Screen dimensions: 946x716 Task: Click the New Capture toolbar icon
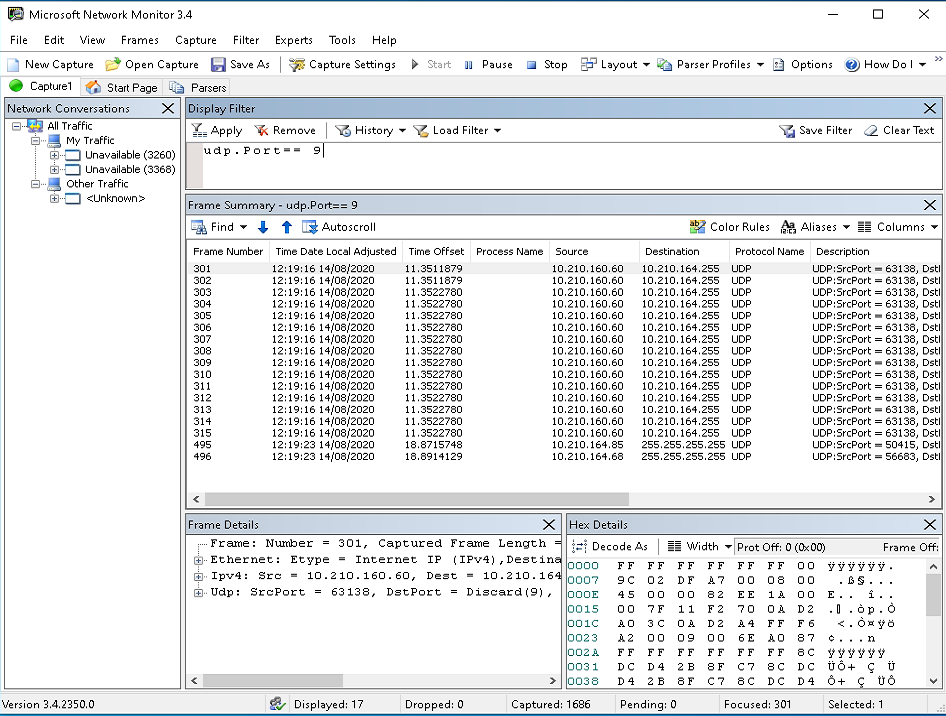click(16, 64)
